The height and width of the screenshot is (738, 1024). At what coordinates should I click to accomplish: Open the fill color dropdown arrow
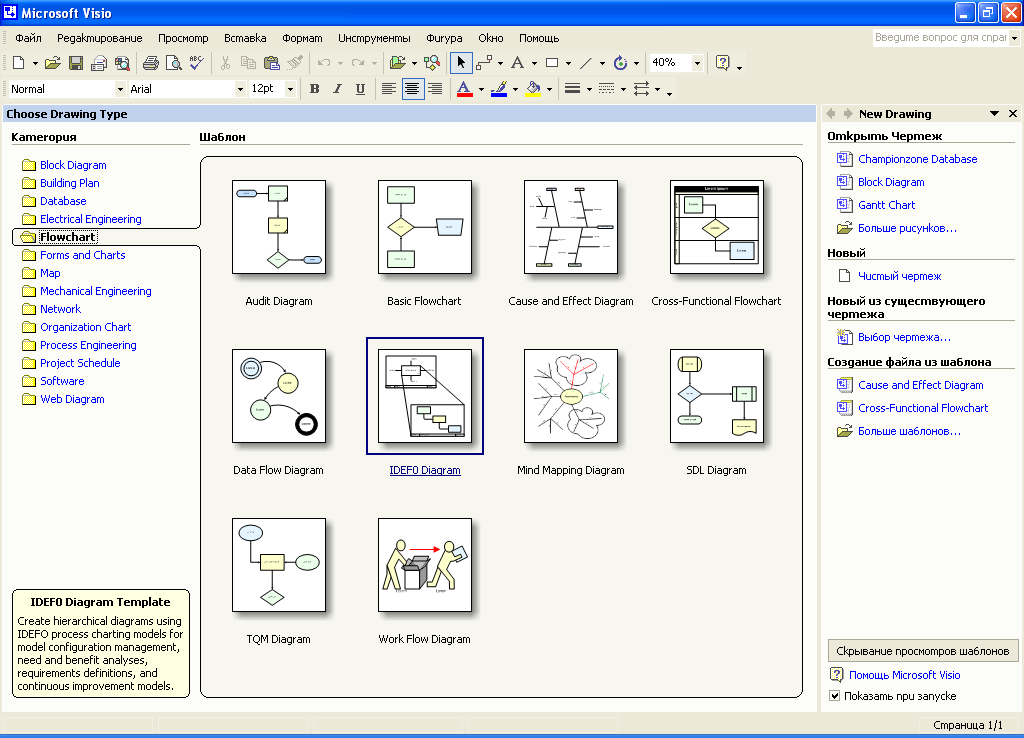point(549,89)
